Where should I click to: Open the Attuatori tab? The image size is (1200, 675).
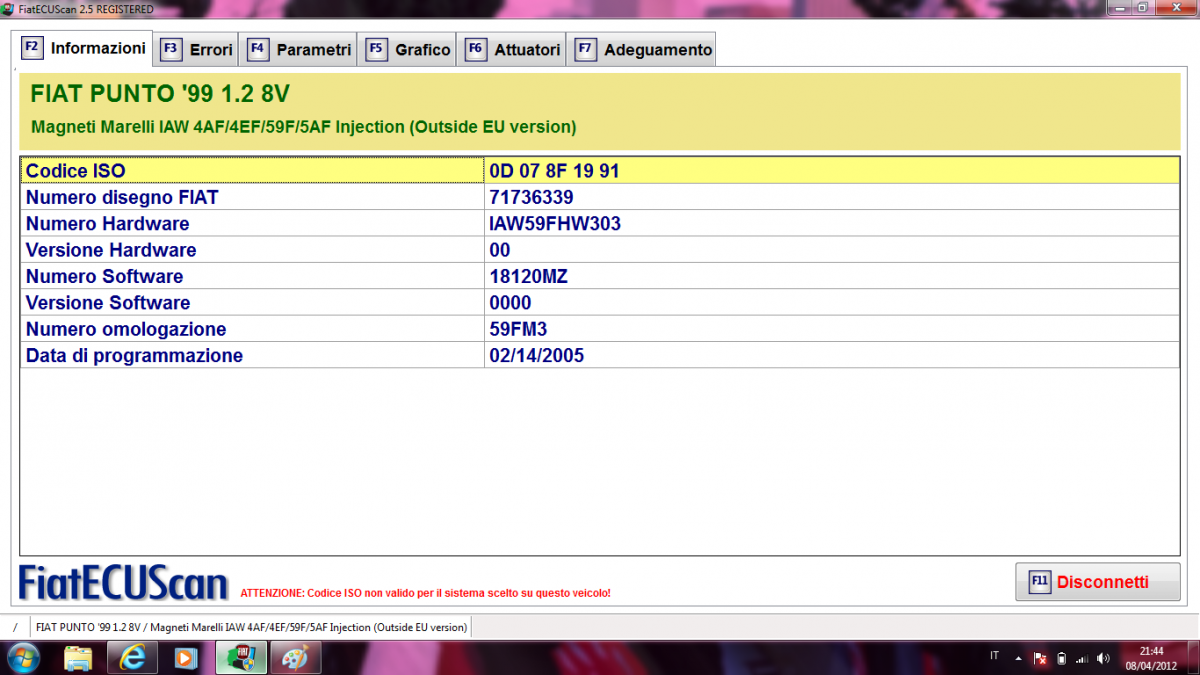pos(512,49)
